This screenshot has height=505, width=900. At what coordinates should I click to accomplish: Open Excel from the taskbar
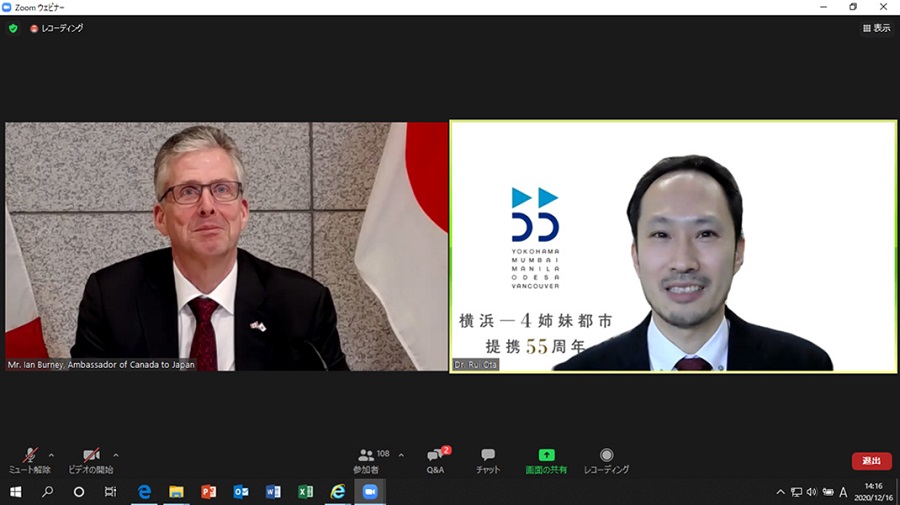coord(305,492)
